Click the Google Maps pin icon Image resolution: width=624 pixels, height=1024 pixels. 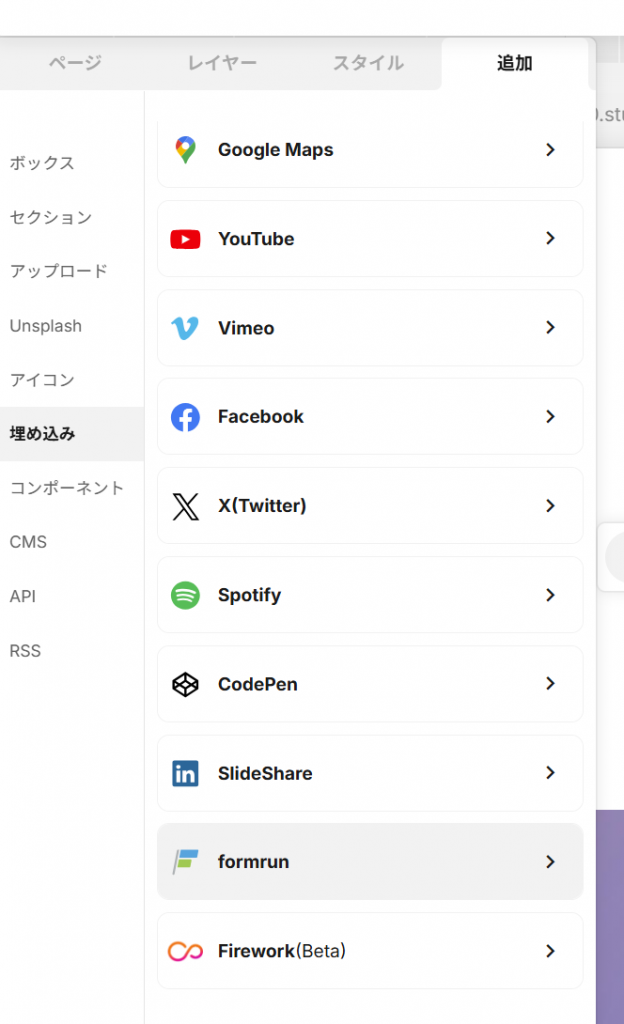coord(187,149)
